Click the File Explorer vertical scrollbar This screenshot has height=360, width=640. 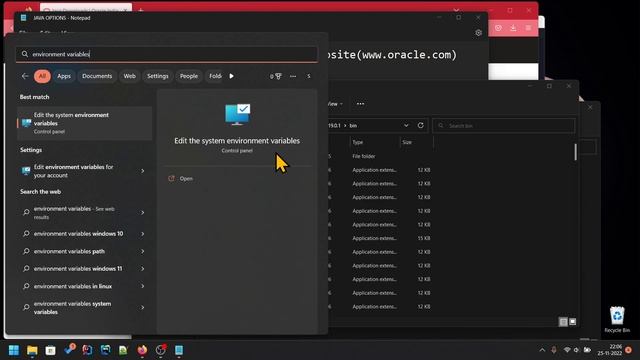tap(576, 152)
